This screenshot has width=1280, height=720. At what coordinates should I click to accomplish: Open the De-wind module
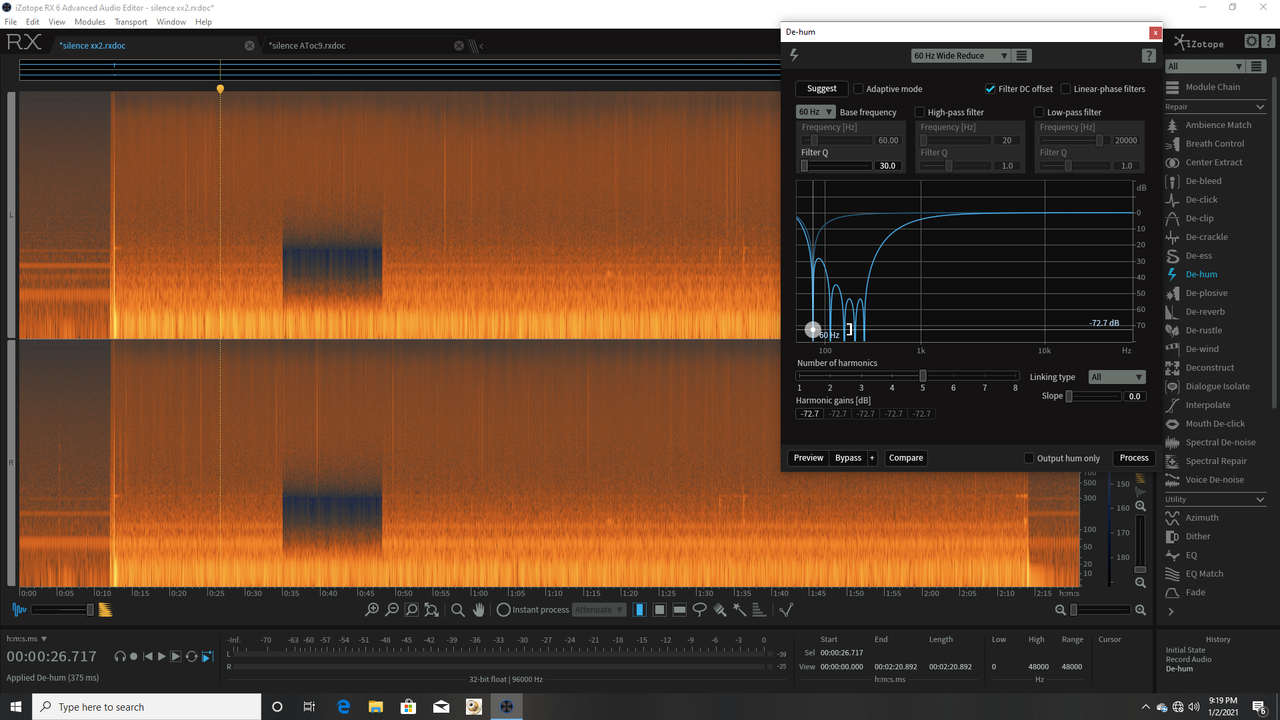click(x=1193, y=349)
